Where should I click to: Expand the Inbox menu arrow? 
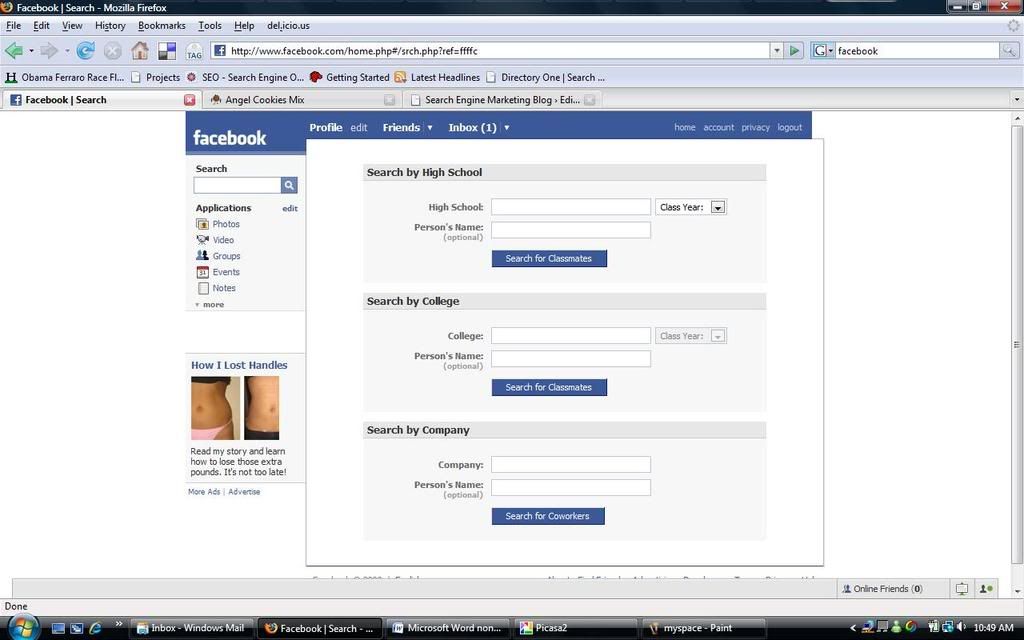[506, 127]
